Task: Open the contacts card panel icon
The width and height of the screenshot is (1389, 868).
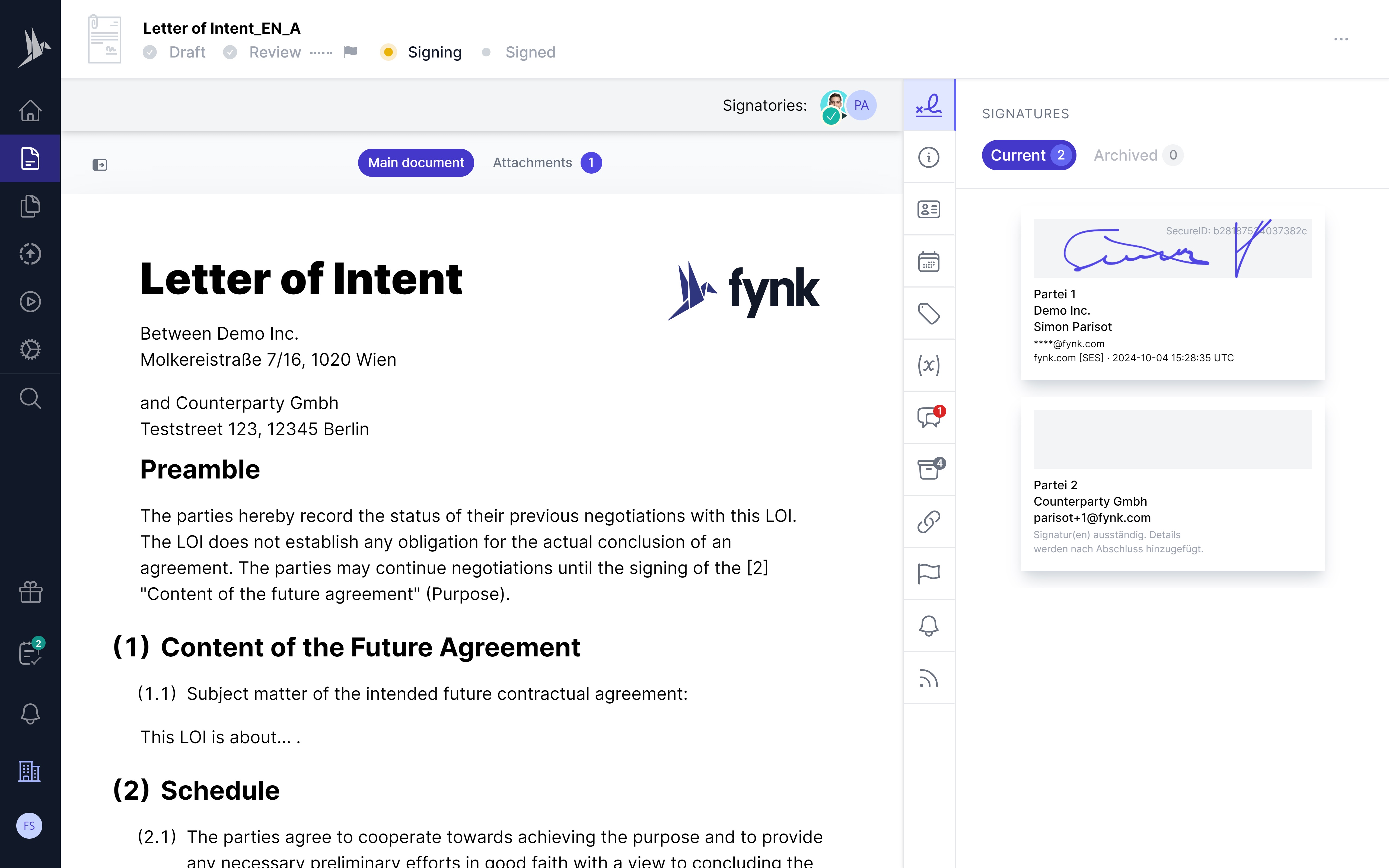Action: [x=928, y=209]
